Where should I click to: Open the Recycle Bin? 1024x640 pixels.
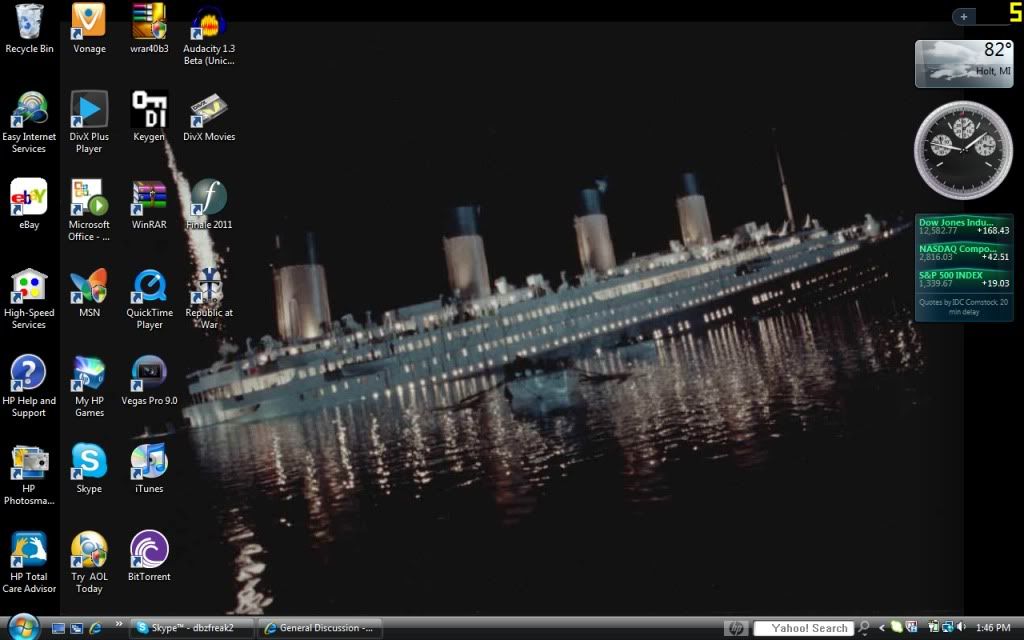coord(29,22)
